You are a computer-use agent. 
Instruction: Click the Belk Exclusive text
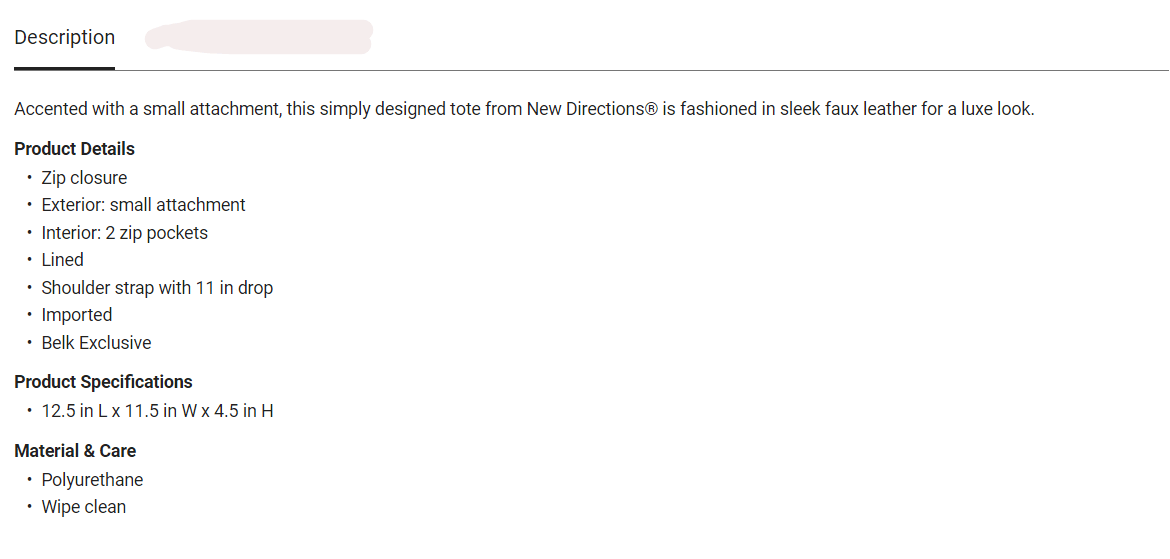pos(96,343)
